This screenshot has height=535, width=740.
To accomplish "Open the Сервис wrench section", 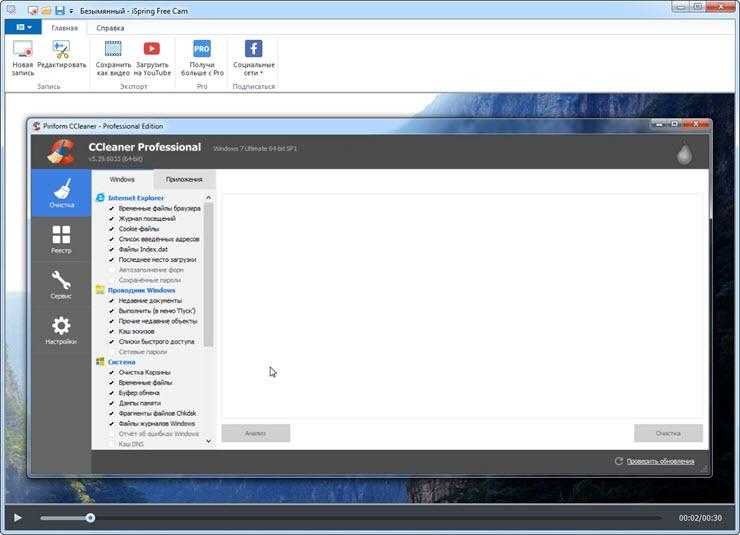I will tap(61, 285).
